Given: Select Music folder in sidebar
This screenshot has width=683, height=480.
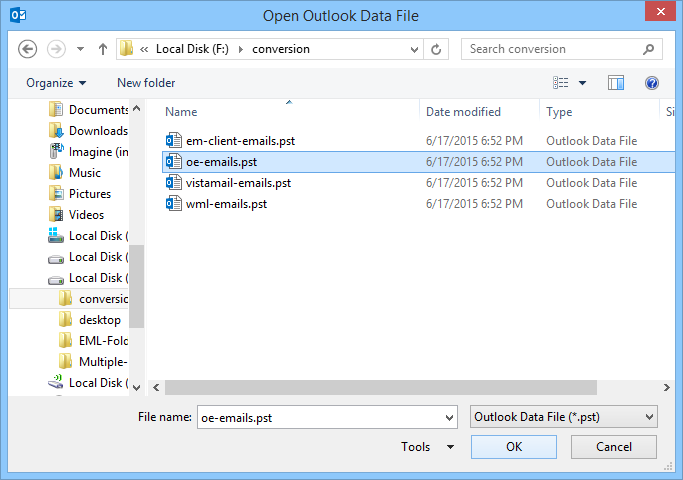Looking at the screenshot, I should point(75,172).
